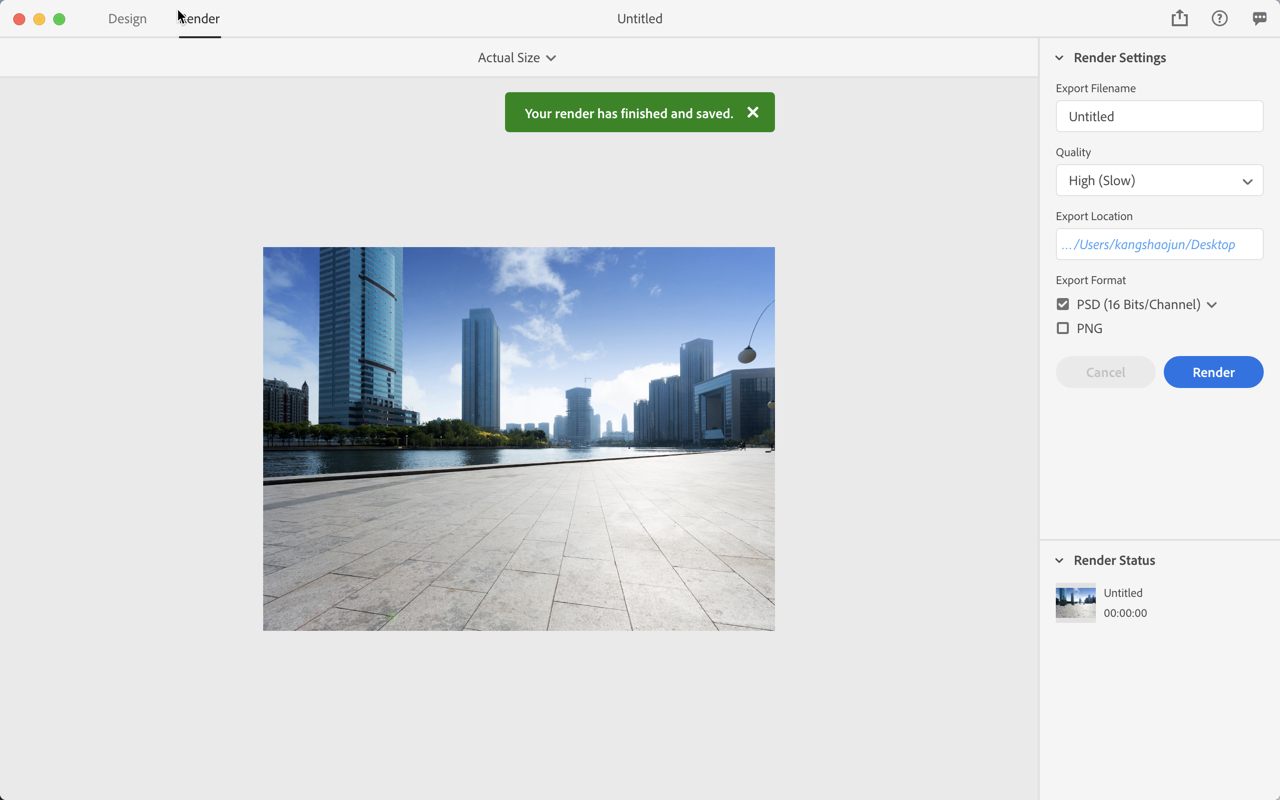Image resolution: width=1280 pixels, height=800 pixels.
Task: Click the Share export icon
Action: (x=1179, y=18)
